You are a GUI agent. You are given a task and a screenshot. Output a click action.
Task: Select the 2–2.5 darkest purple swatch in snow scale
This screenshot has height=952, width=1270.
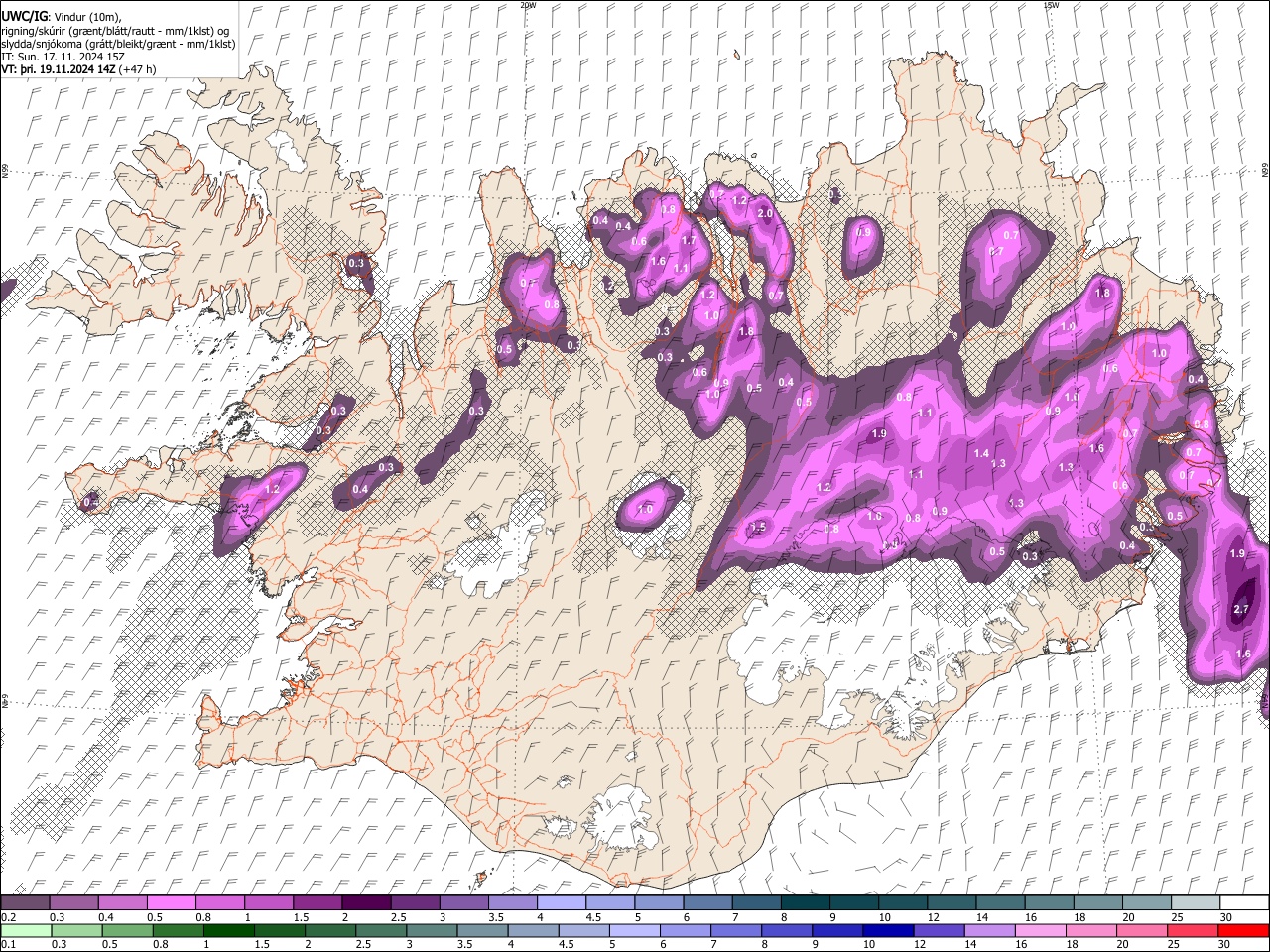coord(366,903)
